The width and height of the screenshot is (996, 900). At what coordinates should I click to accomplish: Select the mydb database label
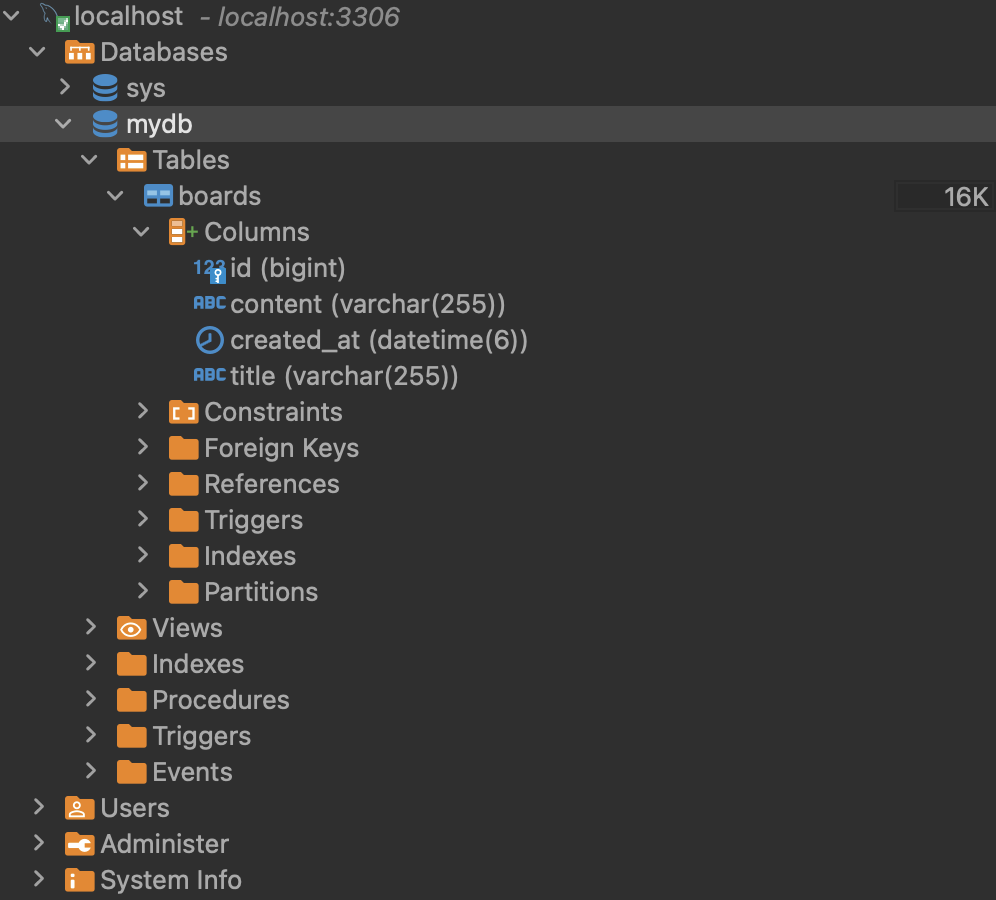click(x=159, y=124)
